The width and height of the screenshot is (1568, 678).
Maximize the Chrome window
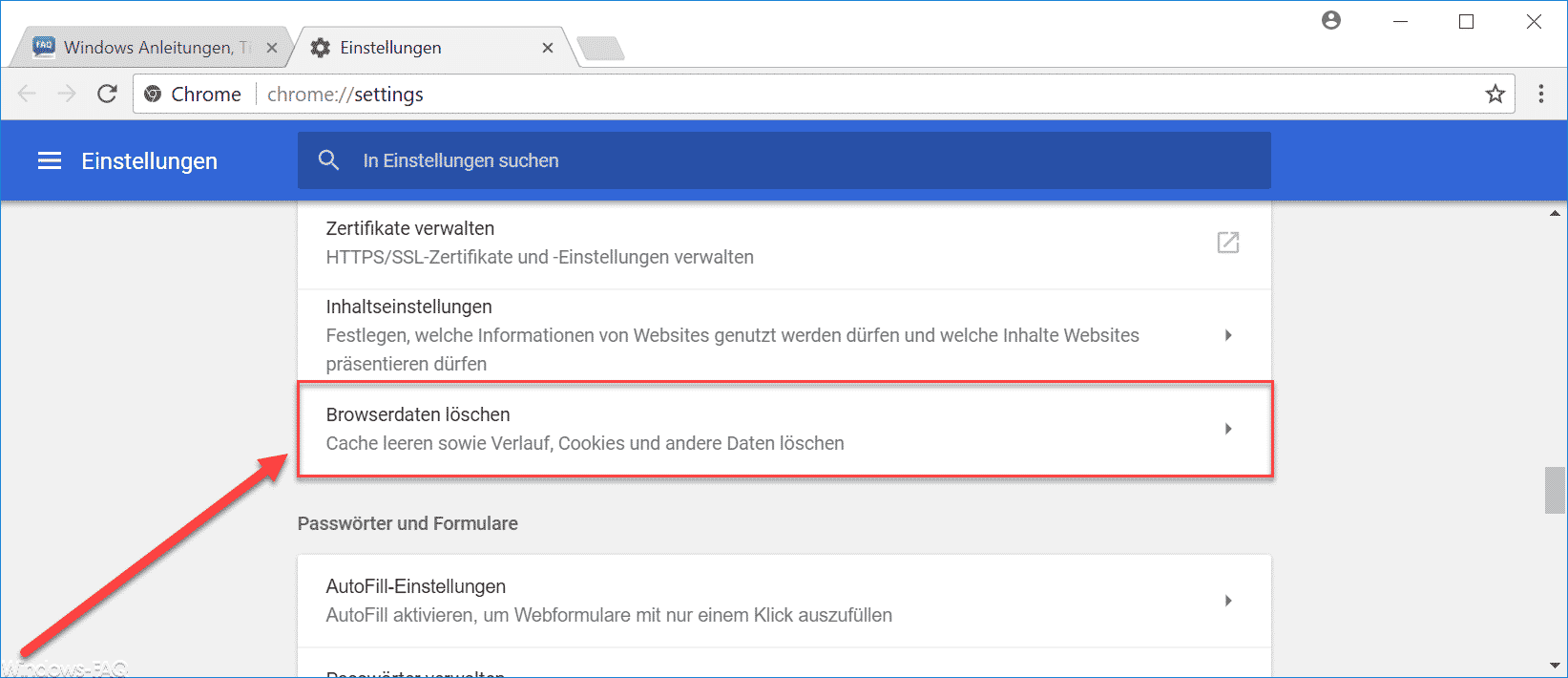pyautogui.click(x=1467, y=21)
